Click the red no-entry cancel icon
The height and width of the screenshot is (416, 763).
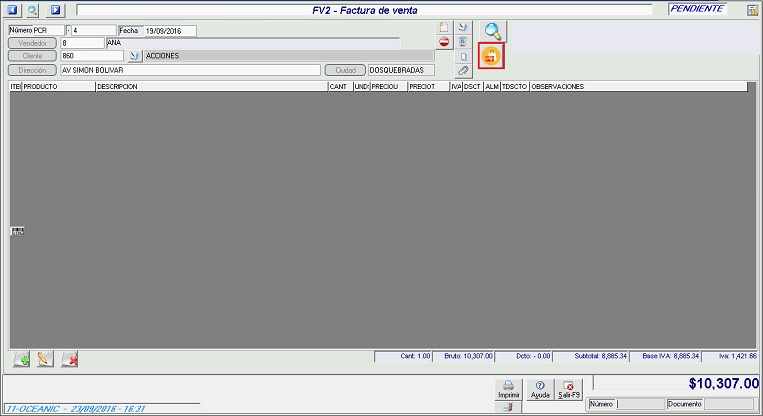[444, 42]
